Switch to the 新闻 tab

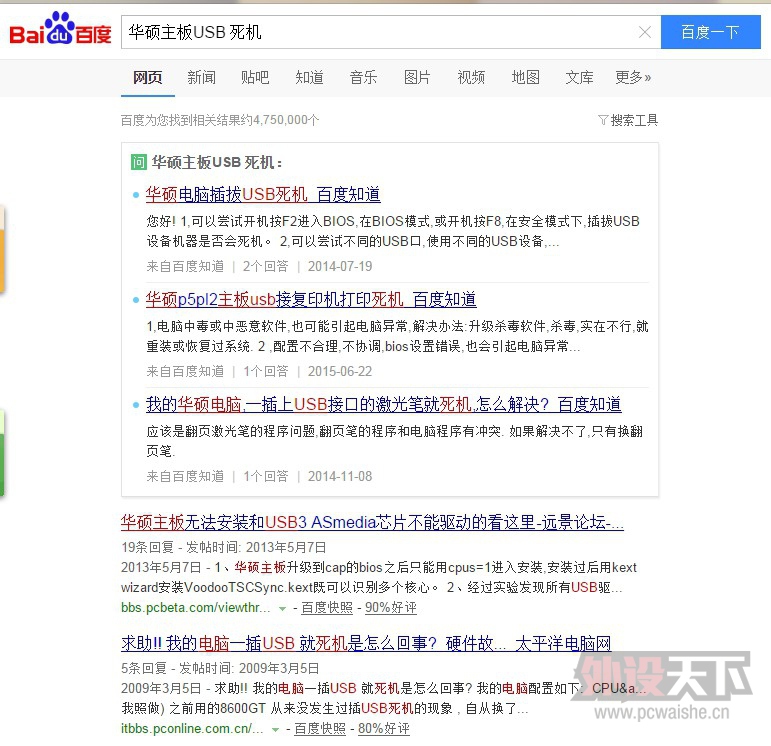tap(201, 77)
